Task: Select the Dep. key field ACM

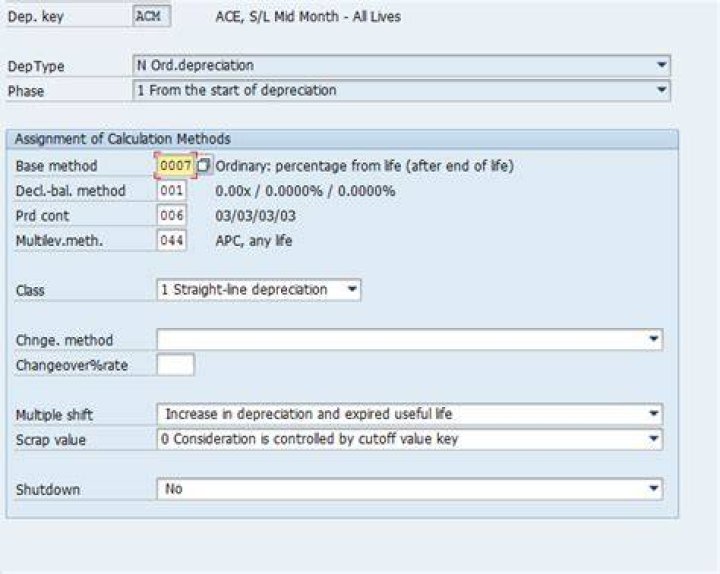Action: 152,17
